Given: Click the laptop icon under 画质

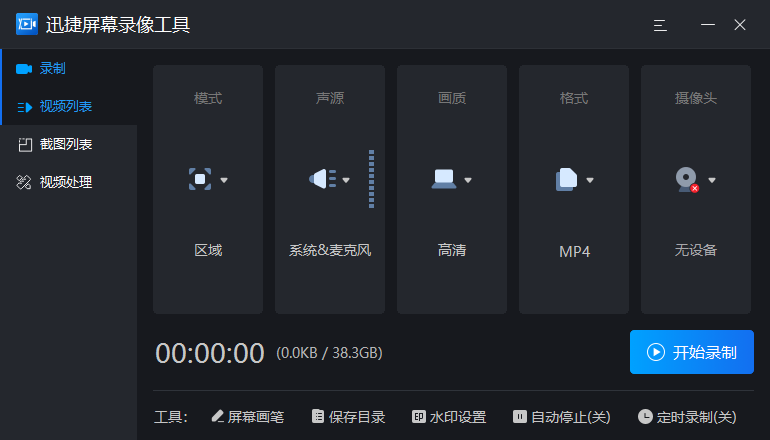Looking at the screenshot, I should [444, 179].
